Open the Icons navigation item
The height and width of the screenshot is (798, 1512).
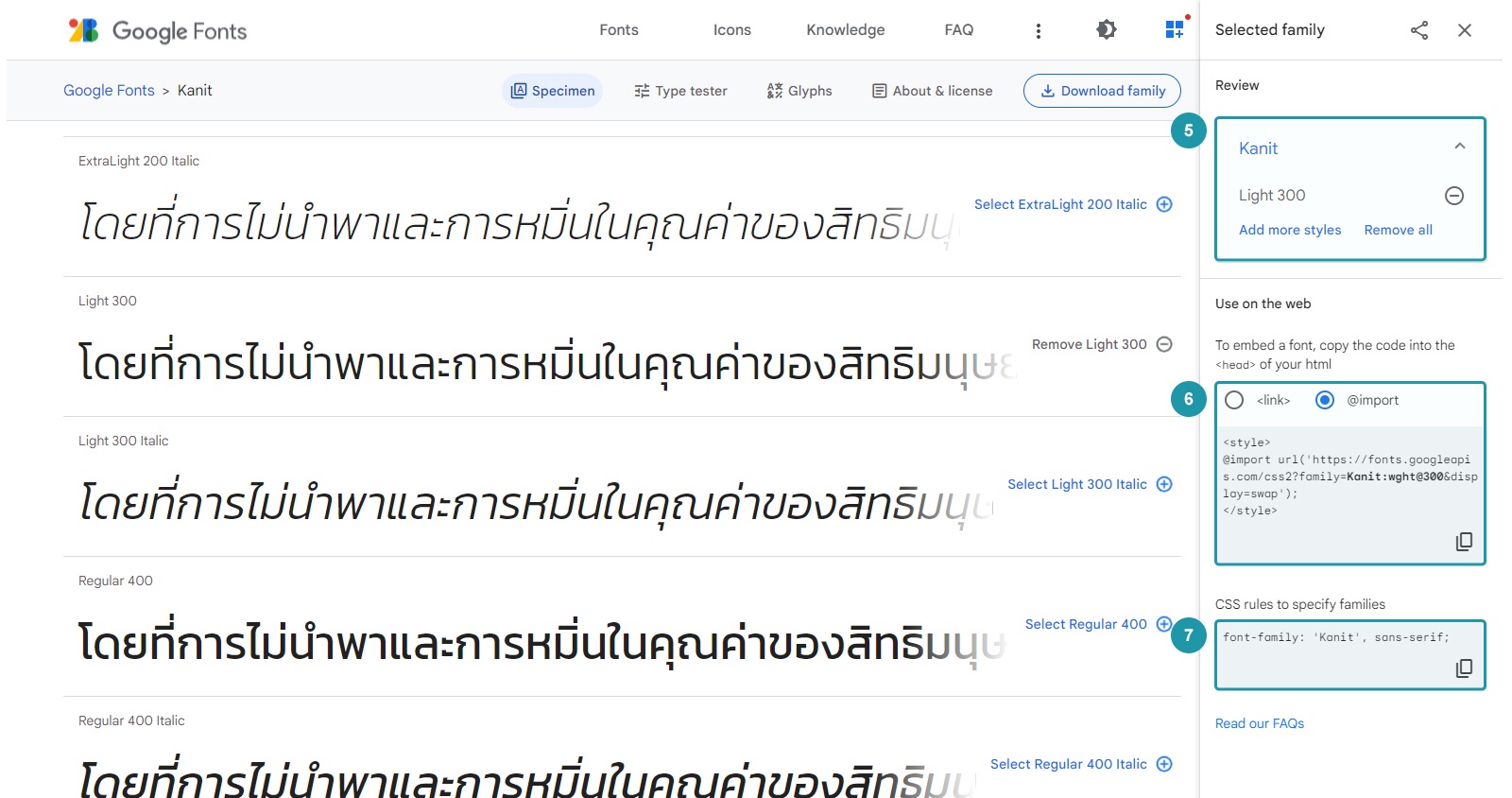[732, 30]
